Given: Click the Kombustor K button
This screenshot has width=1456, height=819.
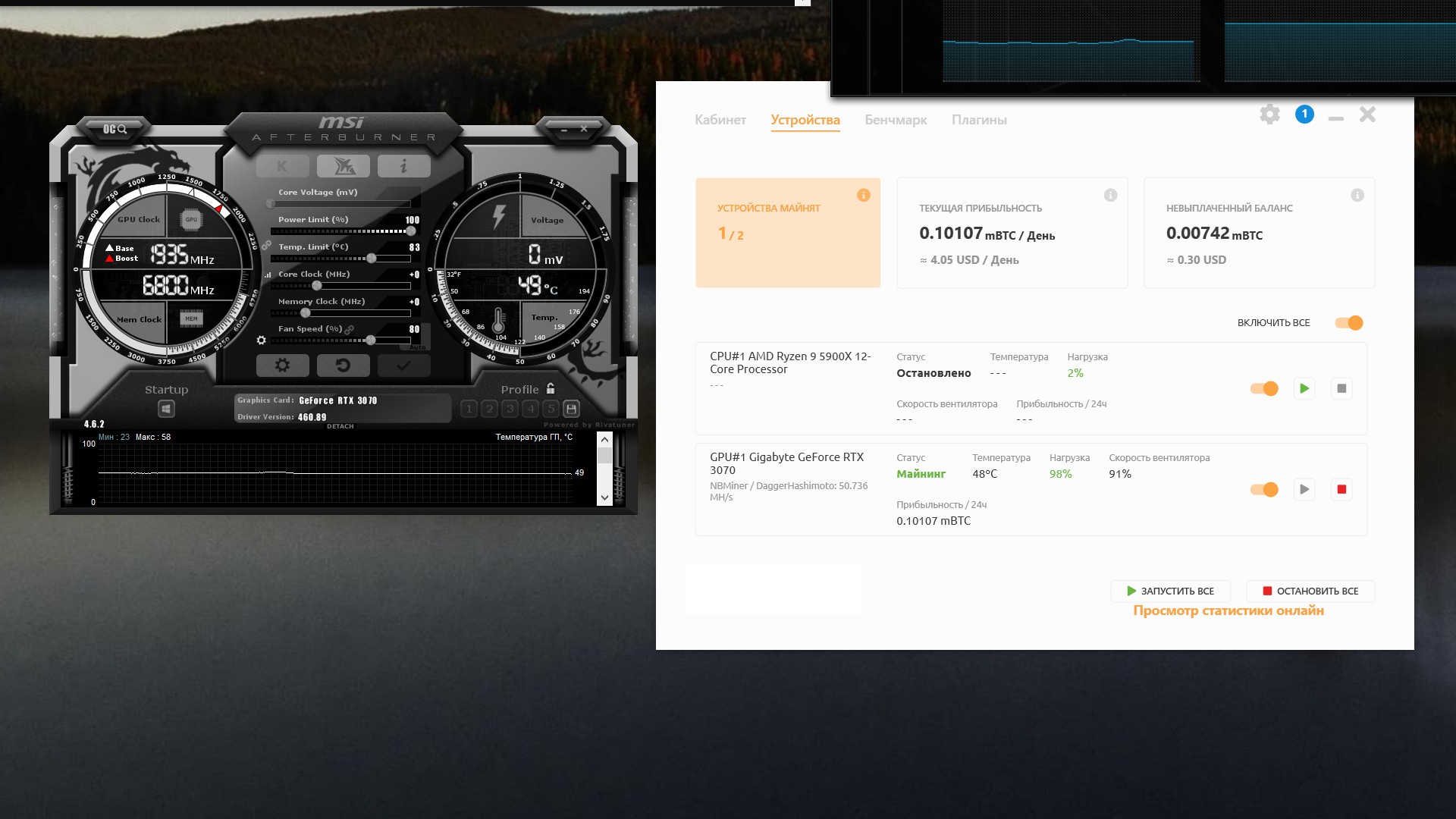Looking at the screenshot, I should tap(282, 166).
